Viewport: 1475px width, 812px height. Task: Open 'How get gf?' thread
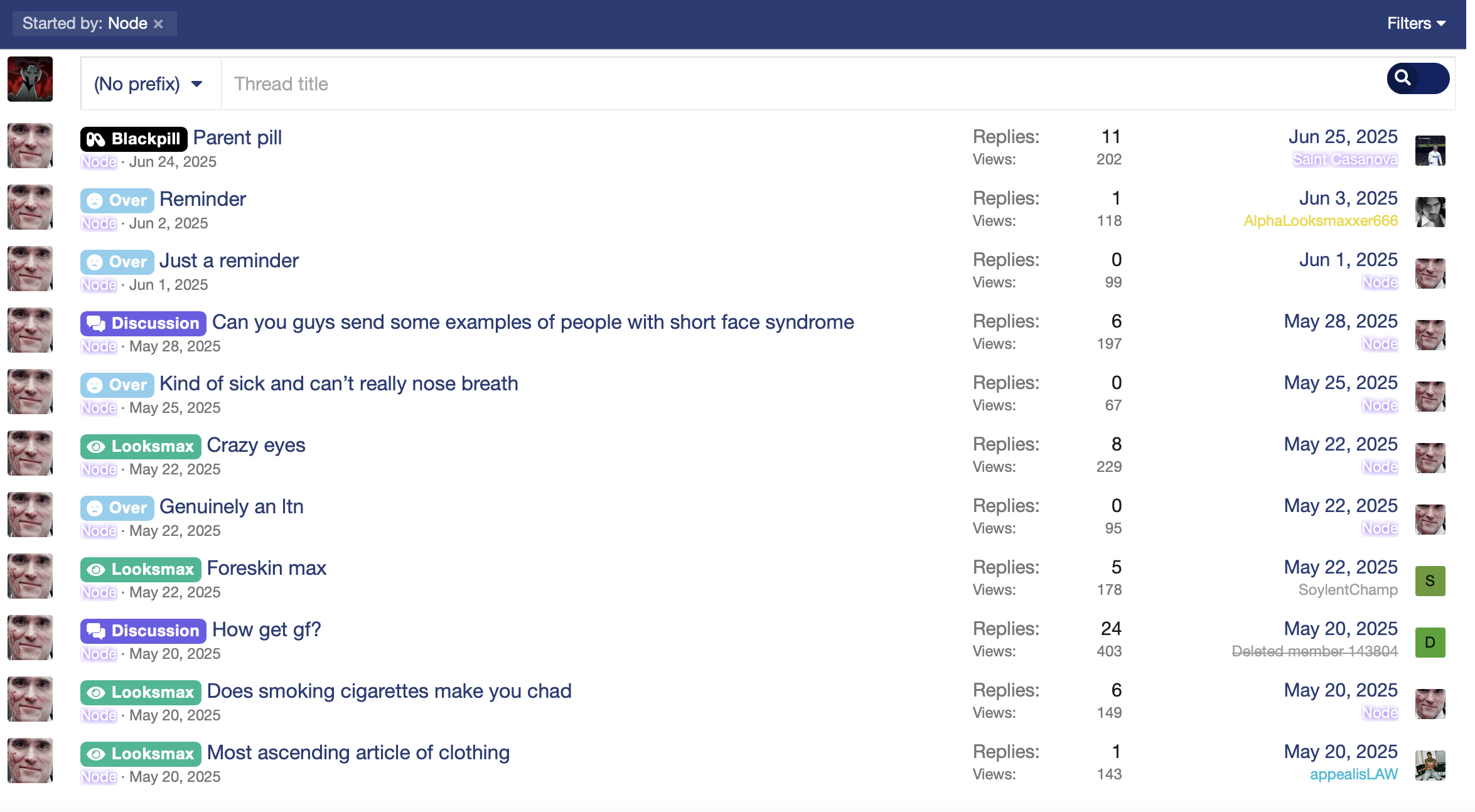coord(266,629)
